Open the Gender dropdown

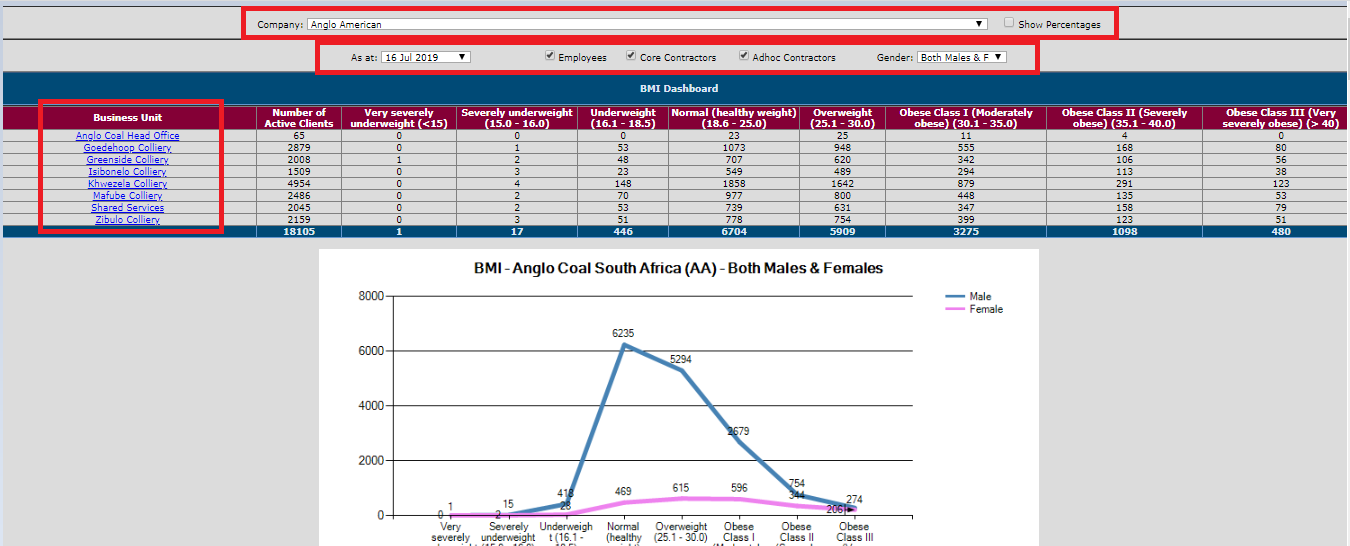[x=961, y=57]
